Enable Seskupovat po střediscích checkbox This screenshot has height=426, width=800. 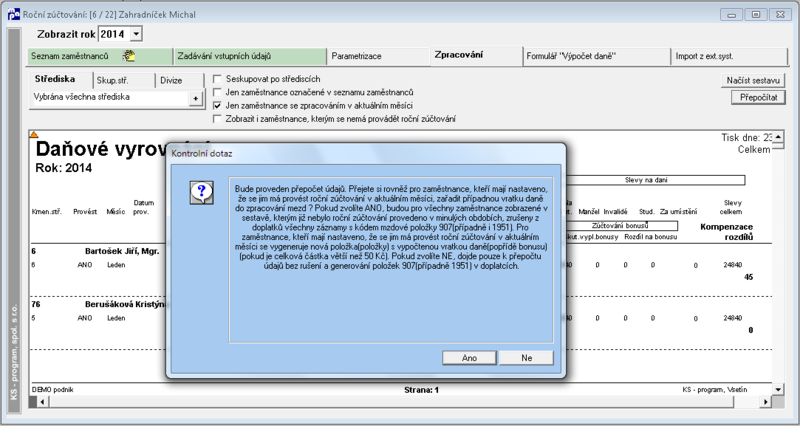coord(217,79)
